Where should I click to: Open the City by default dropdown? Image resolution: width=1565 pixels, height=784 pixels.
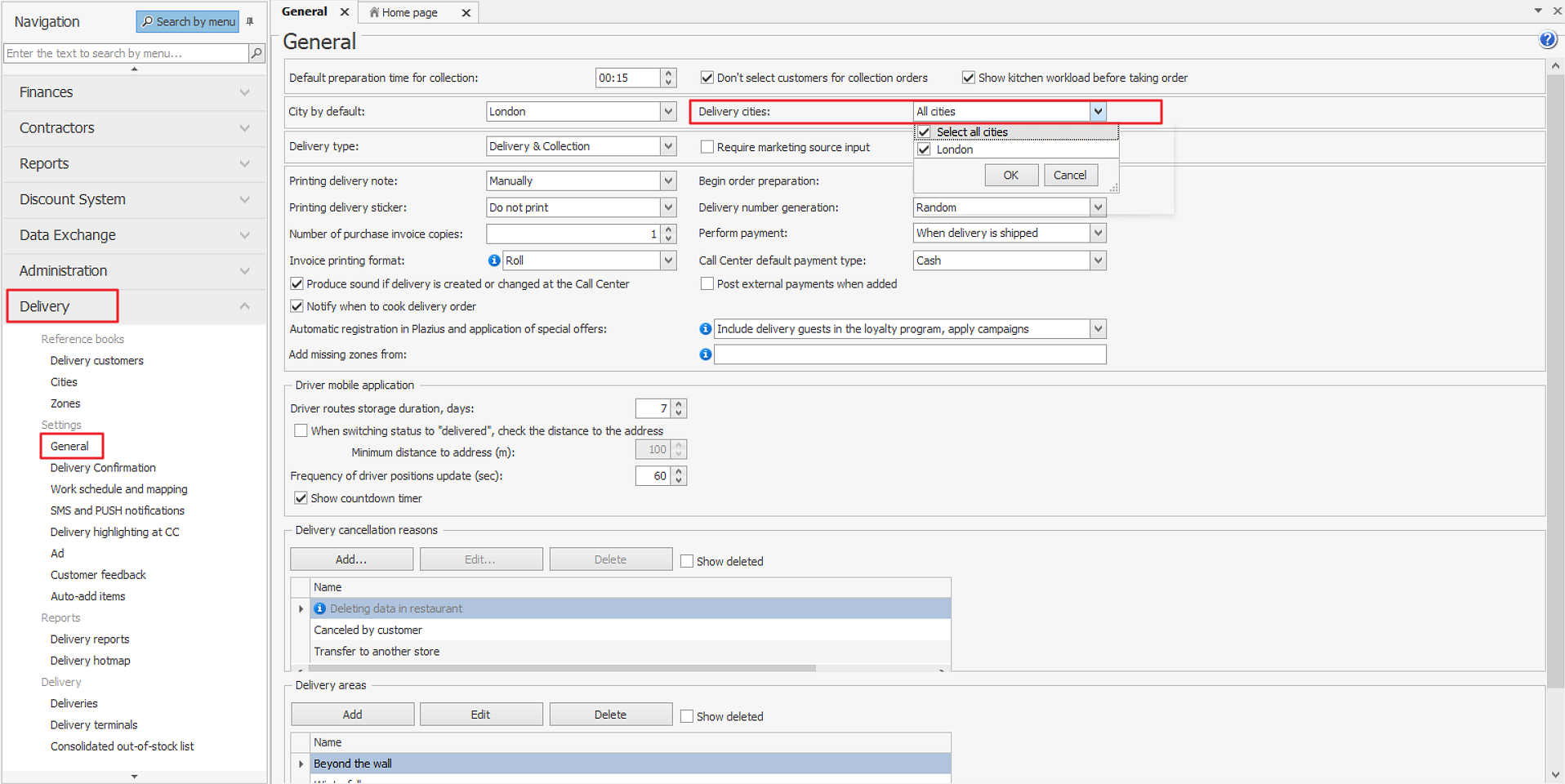668,112
